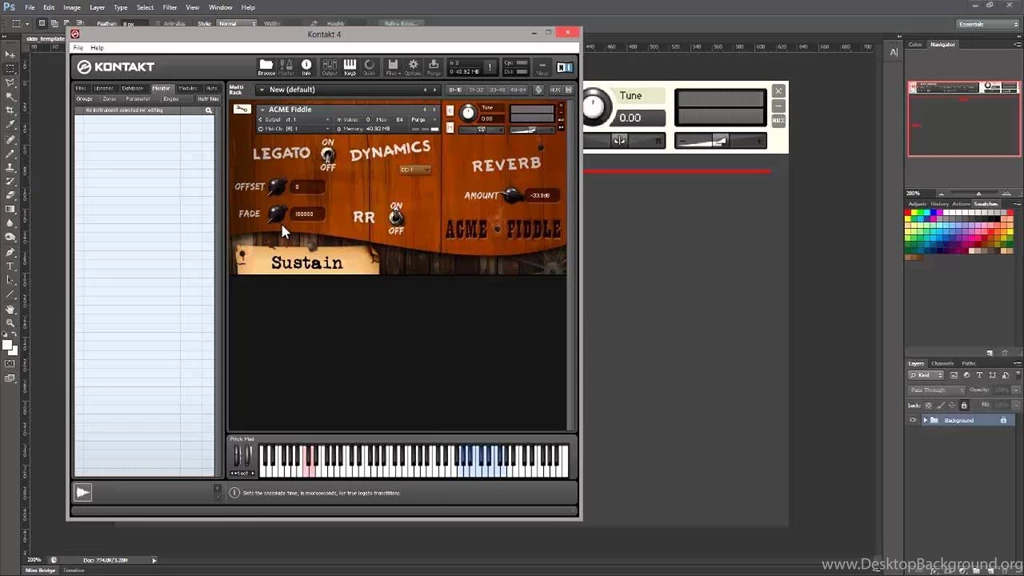Hide the Background layer in Photoshop
The width and height of the screenshot is (1024, 576).
point(911,420)
